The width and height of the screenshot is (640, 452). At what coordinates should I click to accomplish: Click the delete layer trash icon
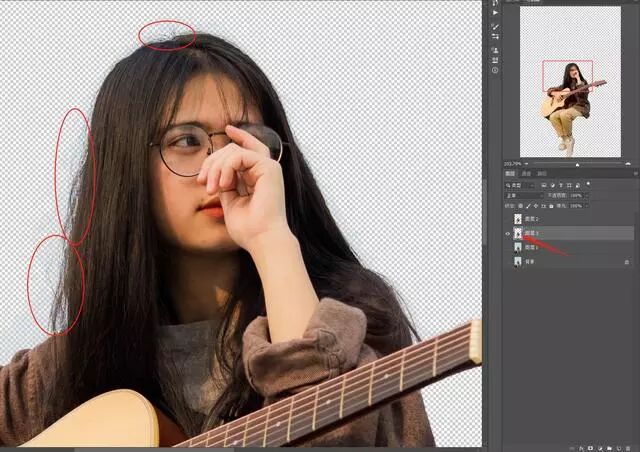[628, 448]
